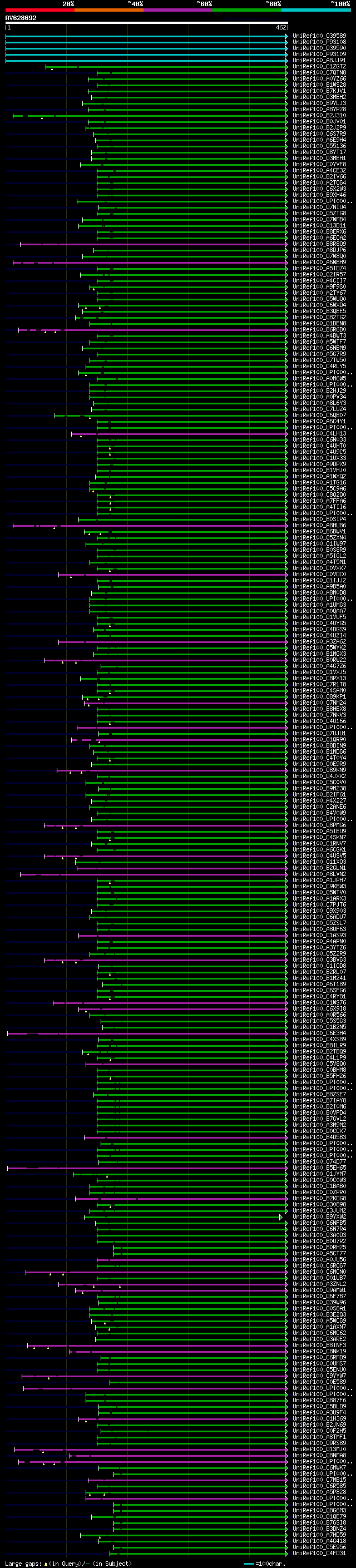This screenshot has height=1568, width=356.
Task: Click the red 20% identity scale segment
Action: pyautogui.click(x=39, y=10)
